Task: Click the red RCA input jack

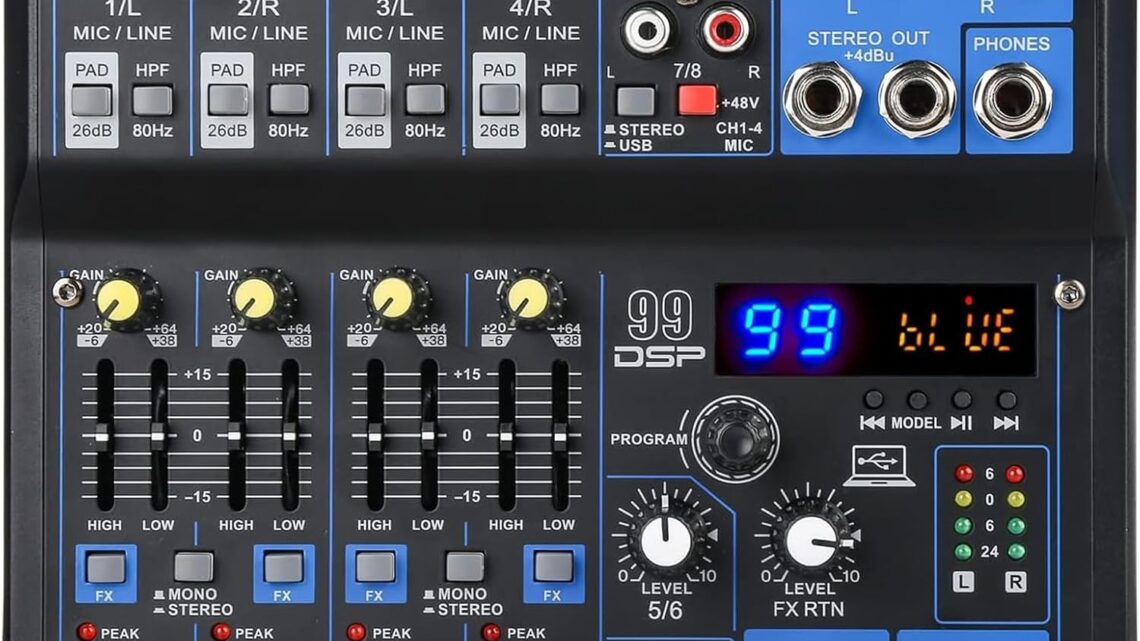Action: pos(724,30)
